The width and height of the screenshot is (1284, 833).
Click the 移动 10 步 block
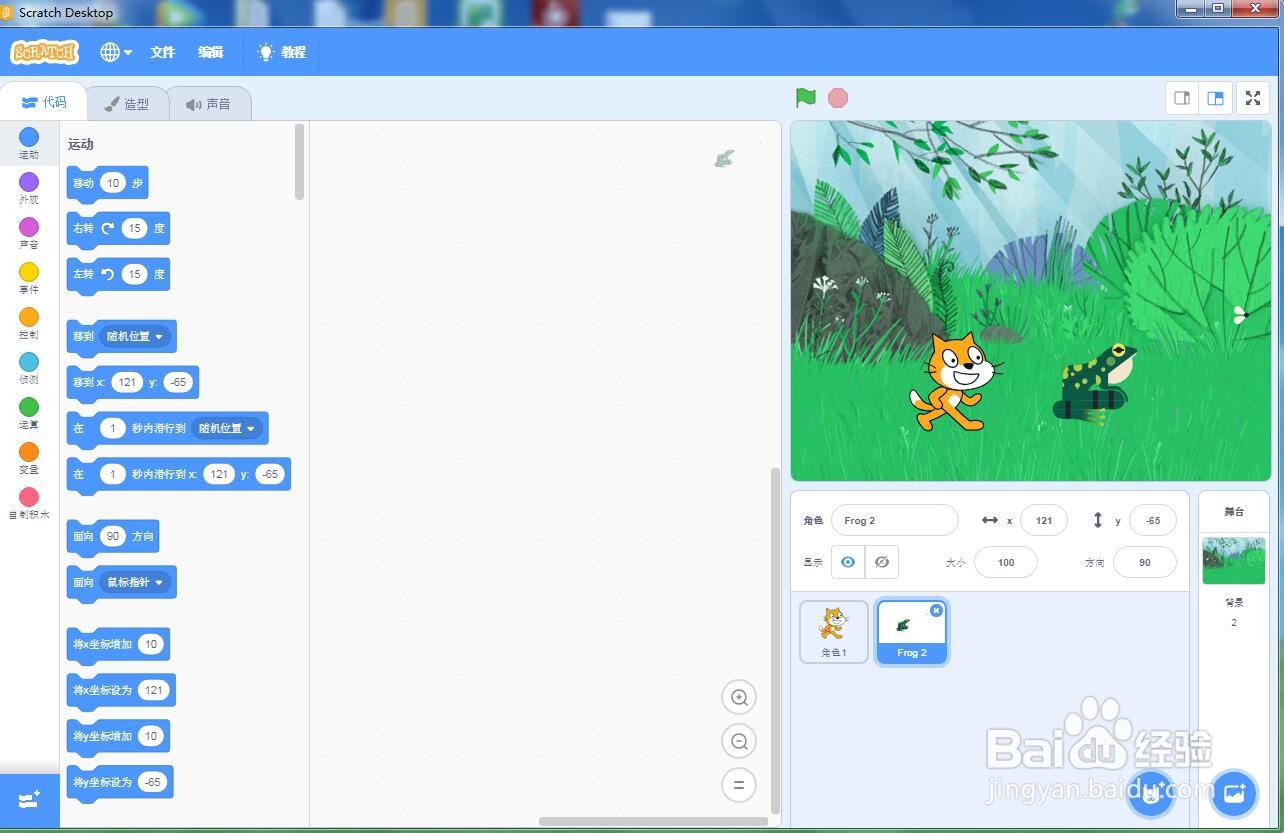pyautogui.click(x=107, y=183)
